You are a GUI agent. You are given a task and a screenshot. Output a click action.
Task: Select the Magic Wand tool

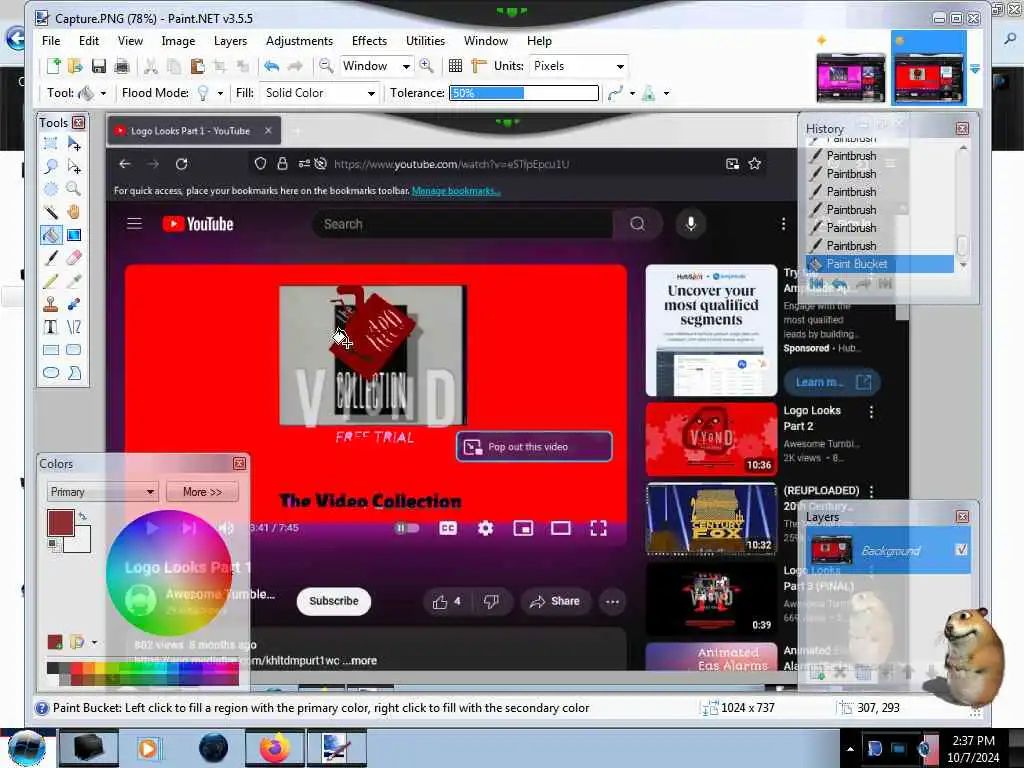pyautogui.click(x=50, y=212)
